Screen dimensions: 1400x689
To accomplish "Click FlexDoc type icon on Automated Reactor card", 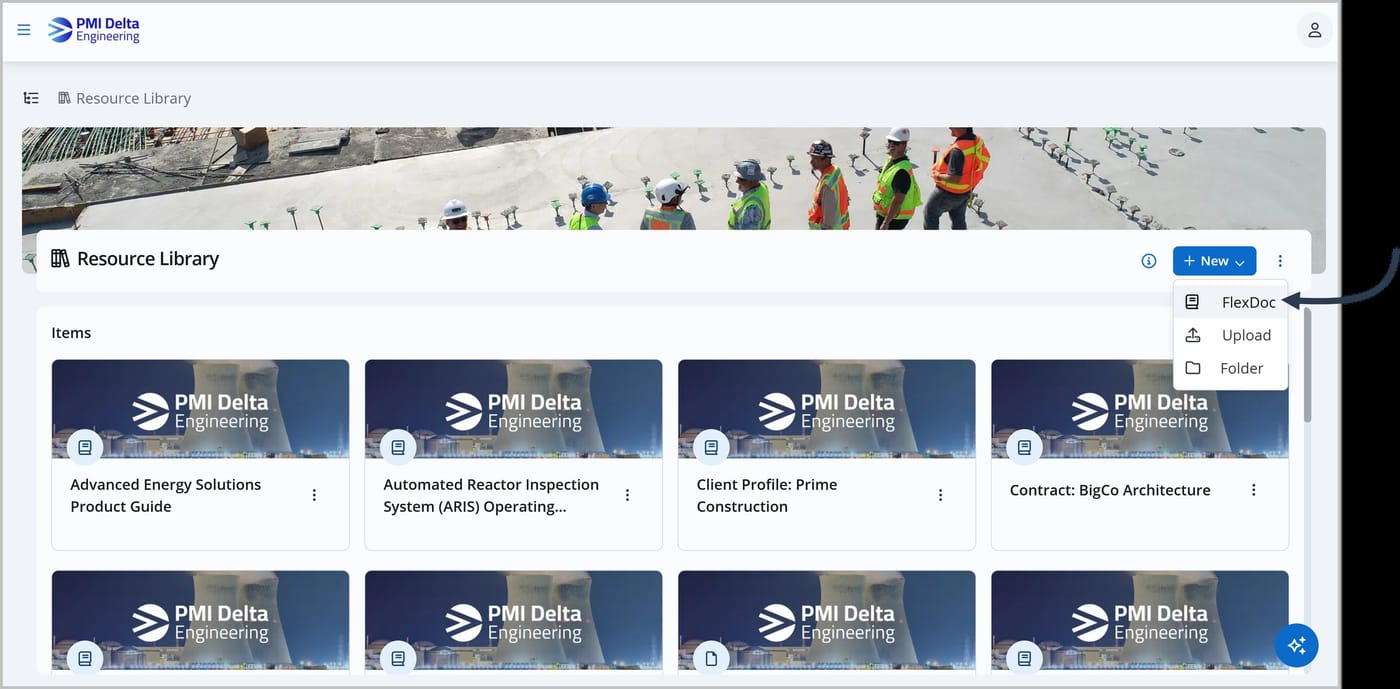I will click(398, 447).
